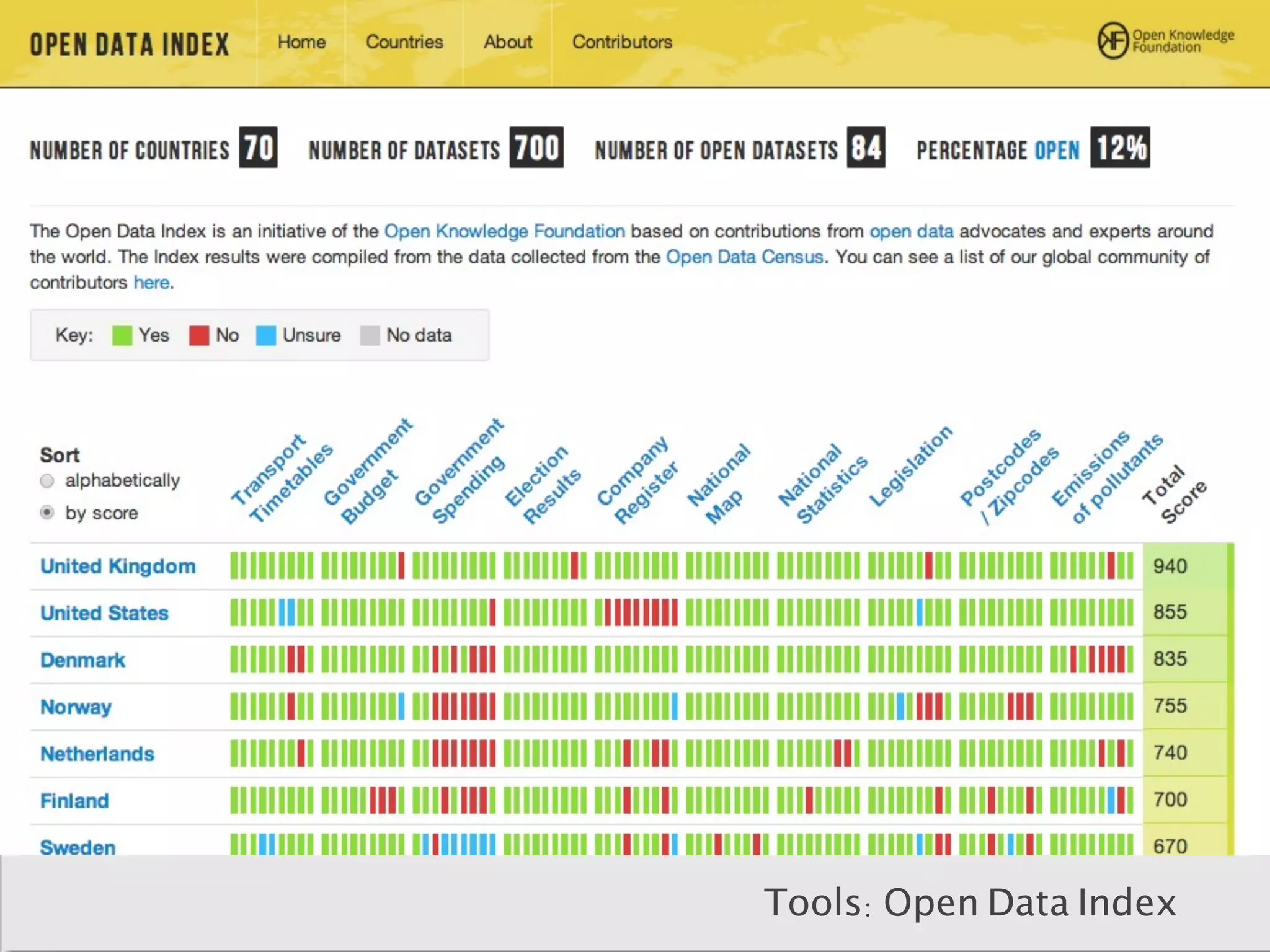
Task: Open the United Kingdom country link
Action: point(118,566)
